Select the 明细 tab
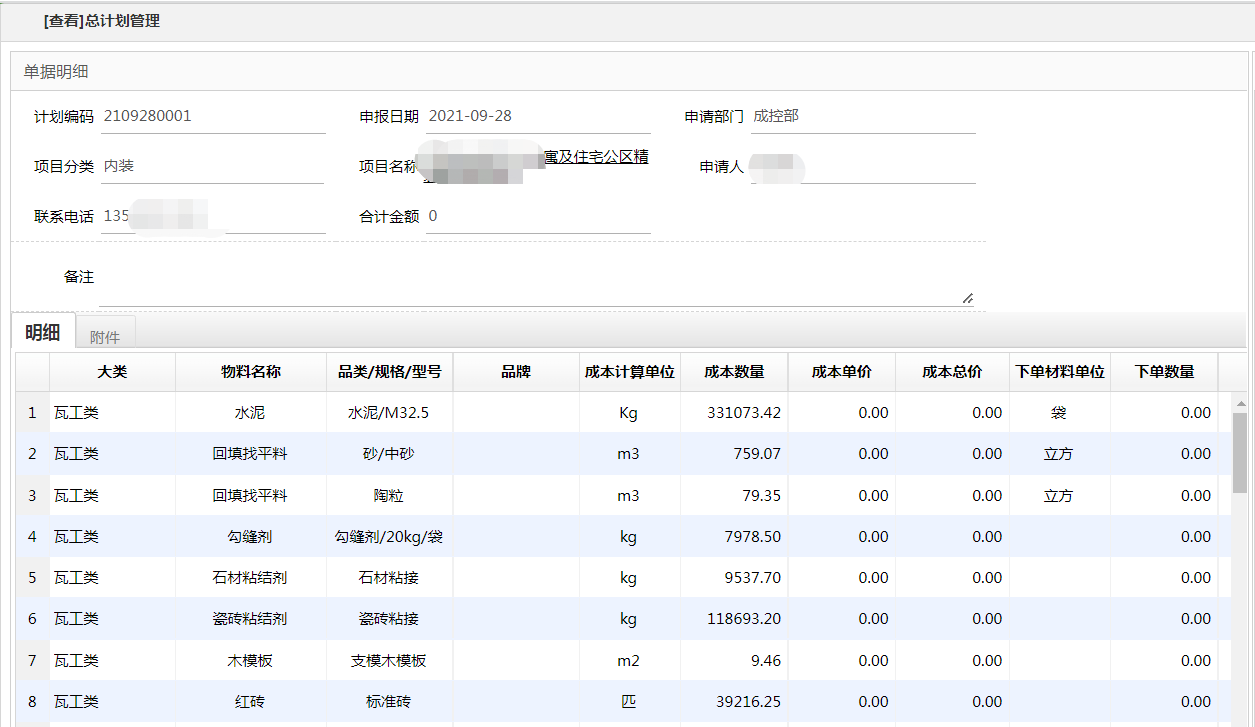The image size is (1255, 727). [x=43, y=333]
